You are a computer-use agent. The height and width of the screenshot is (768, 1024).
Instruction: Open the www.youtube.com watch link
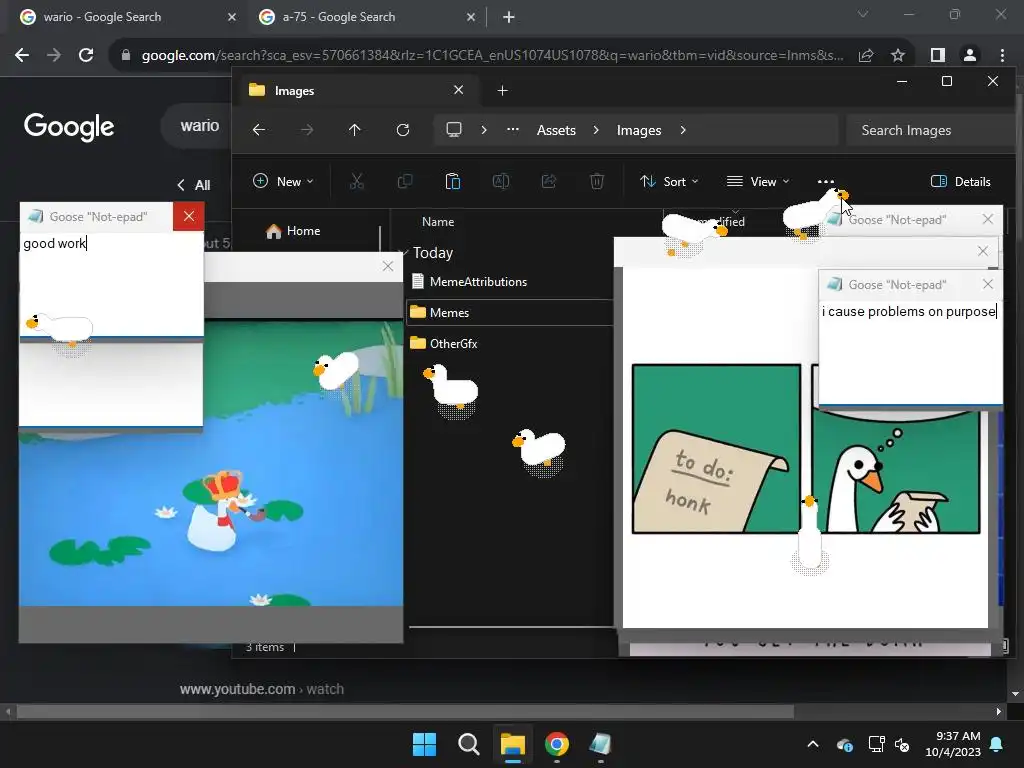(x=262, y=689)
